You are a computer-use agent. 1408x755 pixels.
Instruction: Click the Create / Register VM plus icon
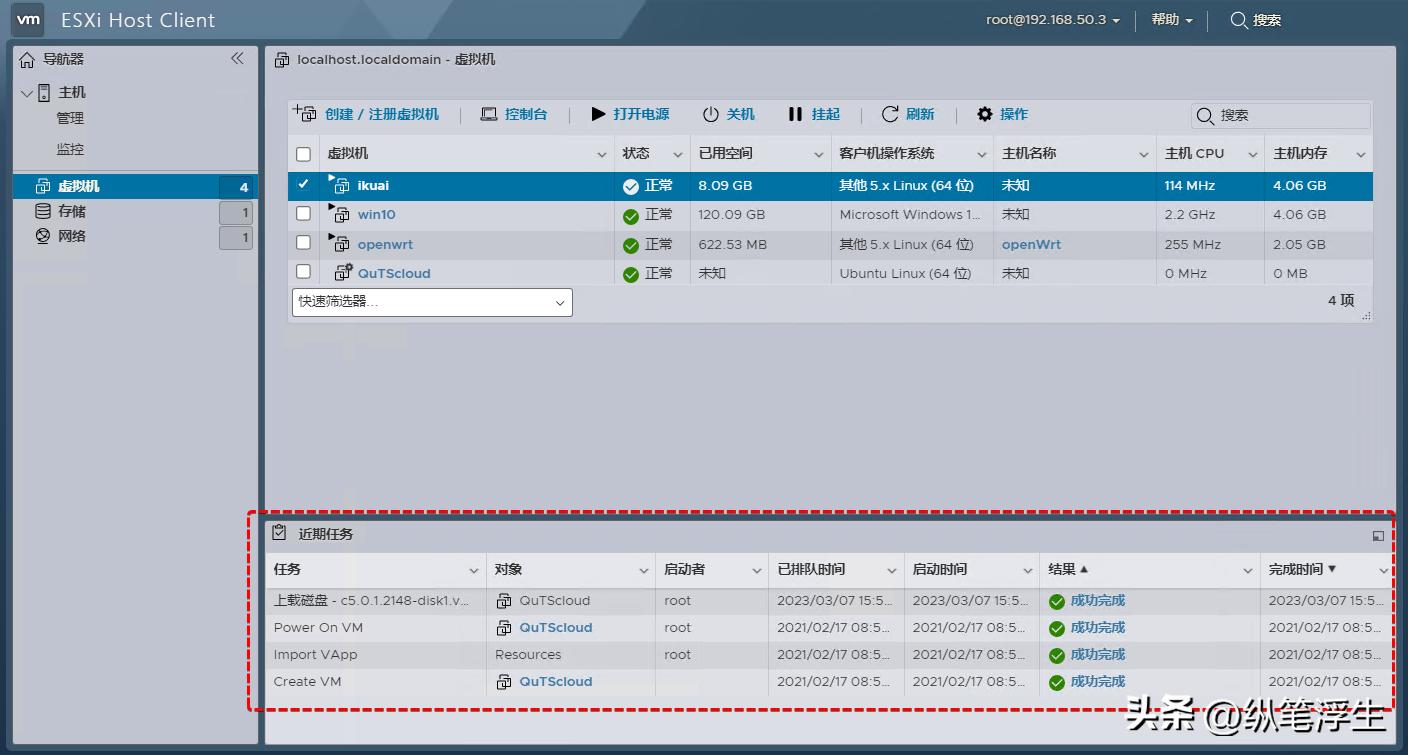[305, 114]
